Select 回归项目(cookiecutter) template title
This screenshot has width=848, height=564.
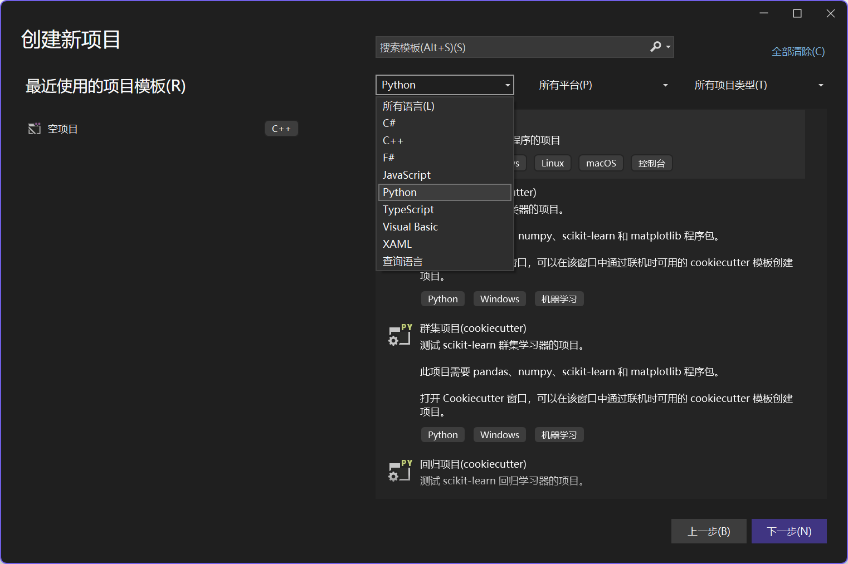click(473, 464)
